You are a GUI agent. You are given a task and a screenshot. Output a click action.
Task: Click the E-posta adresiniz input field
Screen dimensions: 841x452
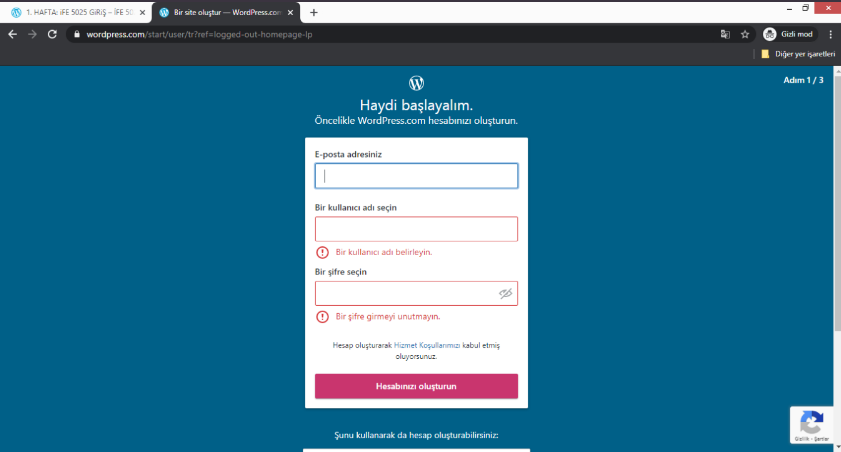pos(416,176)
